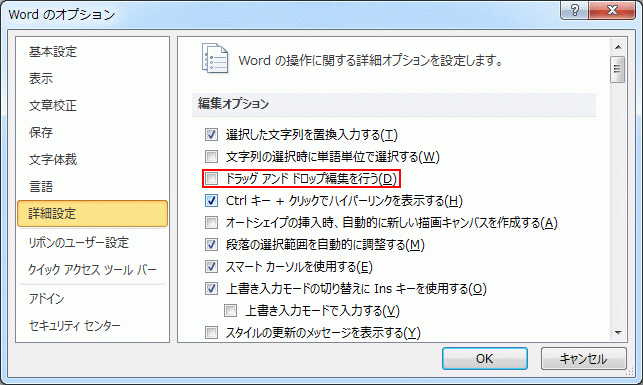
Task: Open the 基本設定 category
Action: (x=93, y=52)
